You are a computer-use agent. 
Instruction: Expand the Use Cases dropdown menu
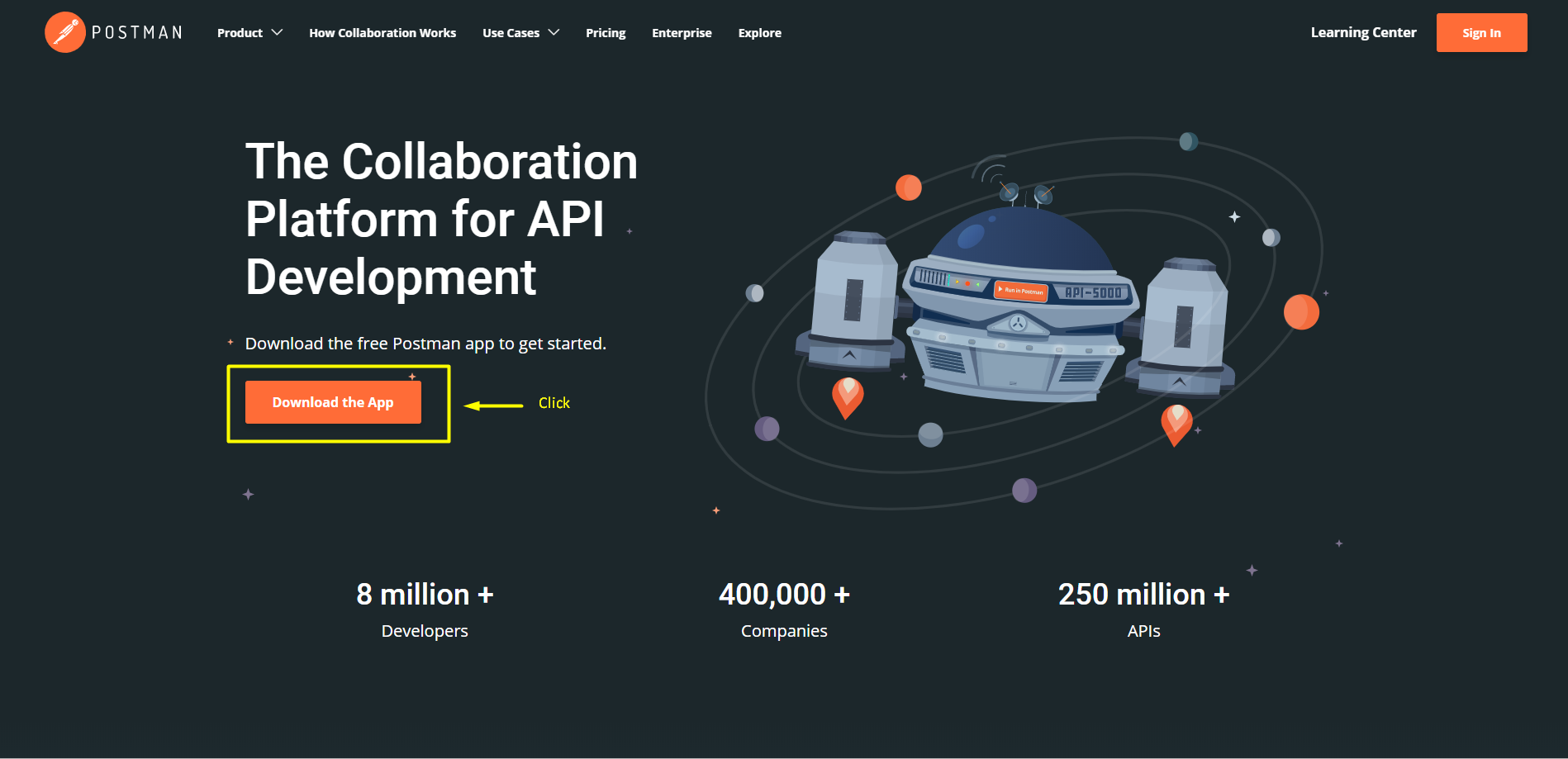pyautogui.click(x=520, y=33)
